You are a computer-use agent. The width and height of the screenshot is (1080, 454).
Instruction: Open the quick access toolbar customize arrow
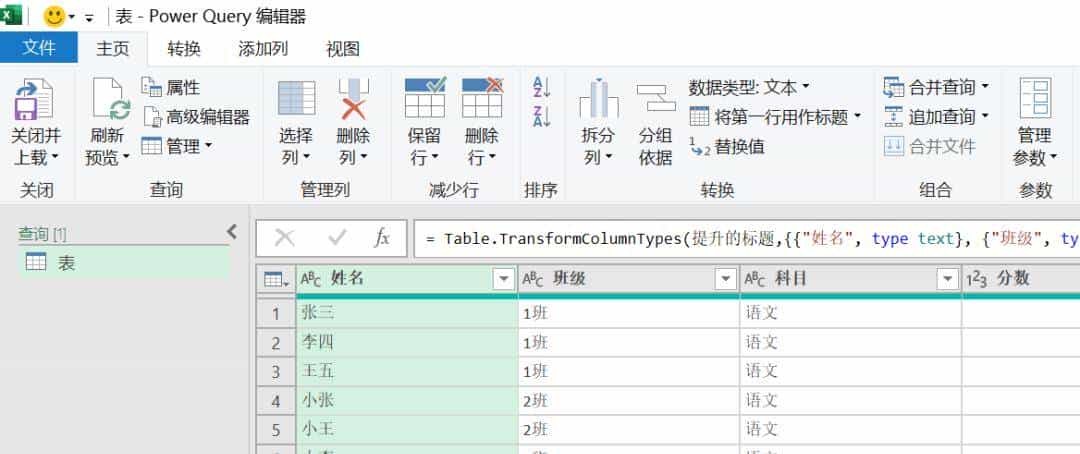[x=89, y=18]
